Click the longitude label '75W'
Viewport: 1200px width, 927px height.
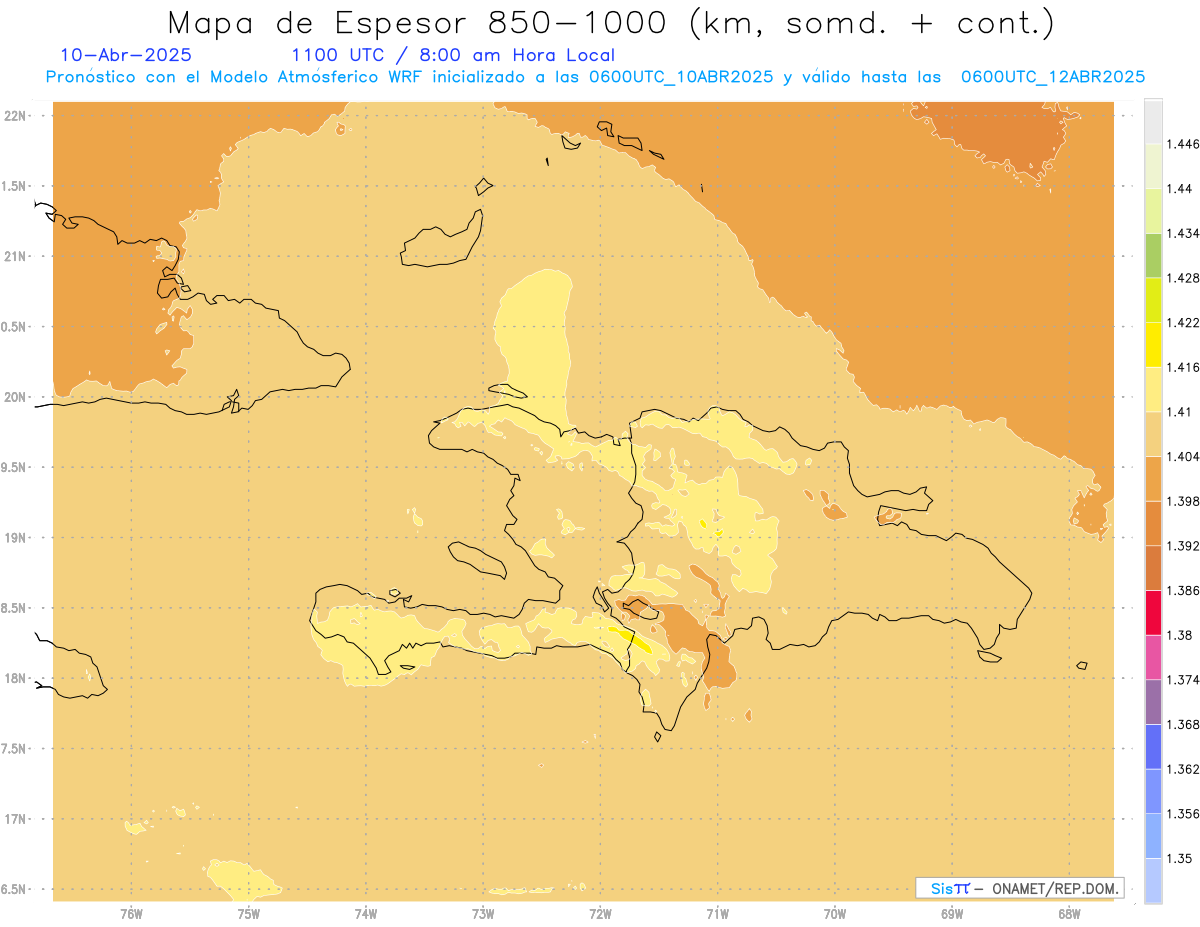248,914
